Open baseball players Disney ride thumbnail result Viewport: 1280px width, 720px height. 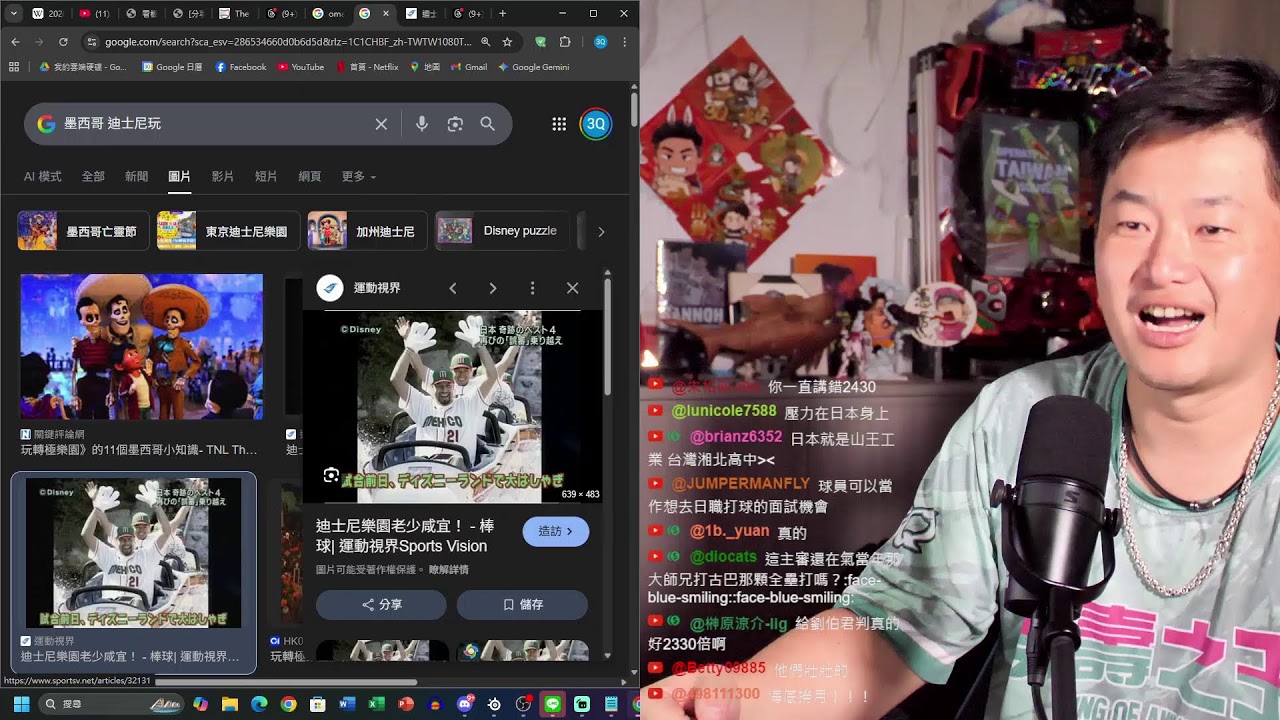pyautogui.click(x=133, y=553)
